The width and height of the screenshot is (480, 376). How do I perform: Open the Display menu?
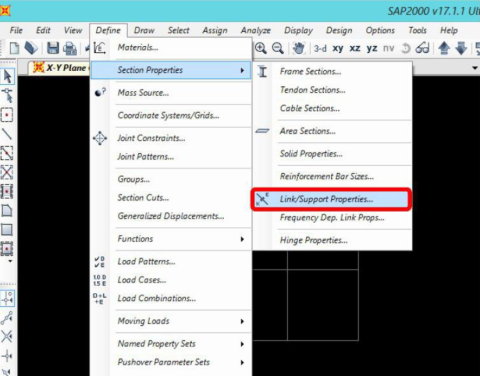point(298,30)
